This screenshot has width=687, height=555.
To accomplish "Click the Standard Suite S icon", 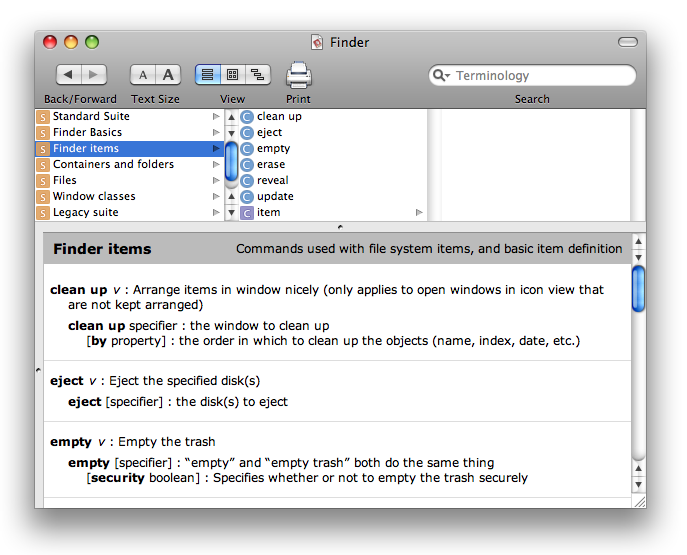I will pyautogui.click(x=42, y=117).
